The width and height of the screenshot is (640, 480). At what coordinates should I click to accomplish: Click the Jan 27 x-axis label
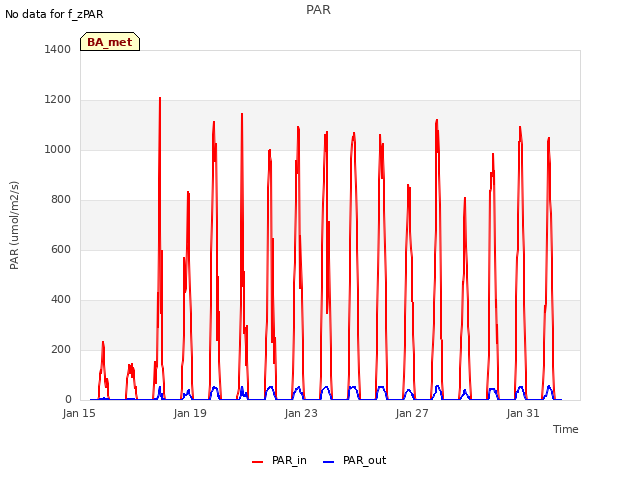pyautogui.click(x=412, y=413)
